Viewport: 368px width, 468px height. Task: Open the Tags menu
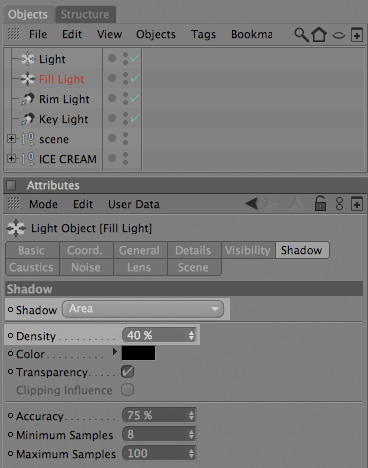[x=203, y=34]
